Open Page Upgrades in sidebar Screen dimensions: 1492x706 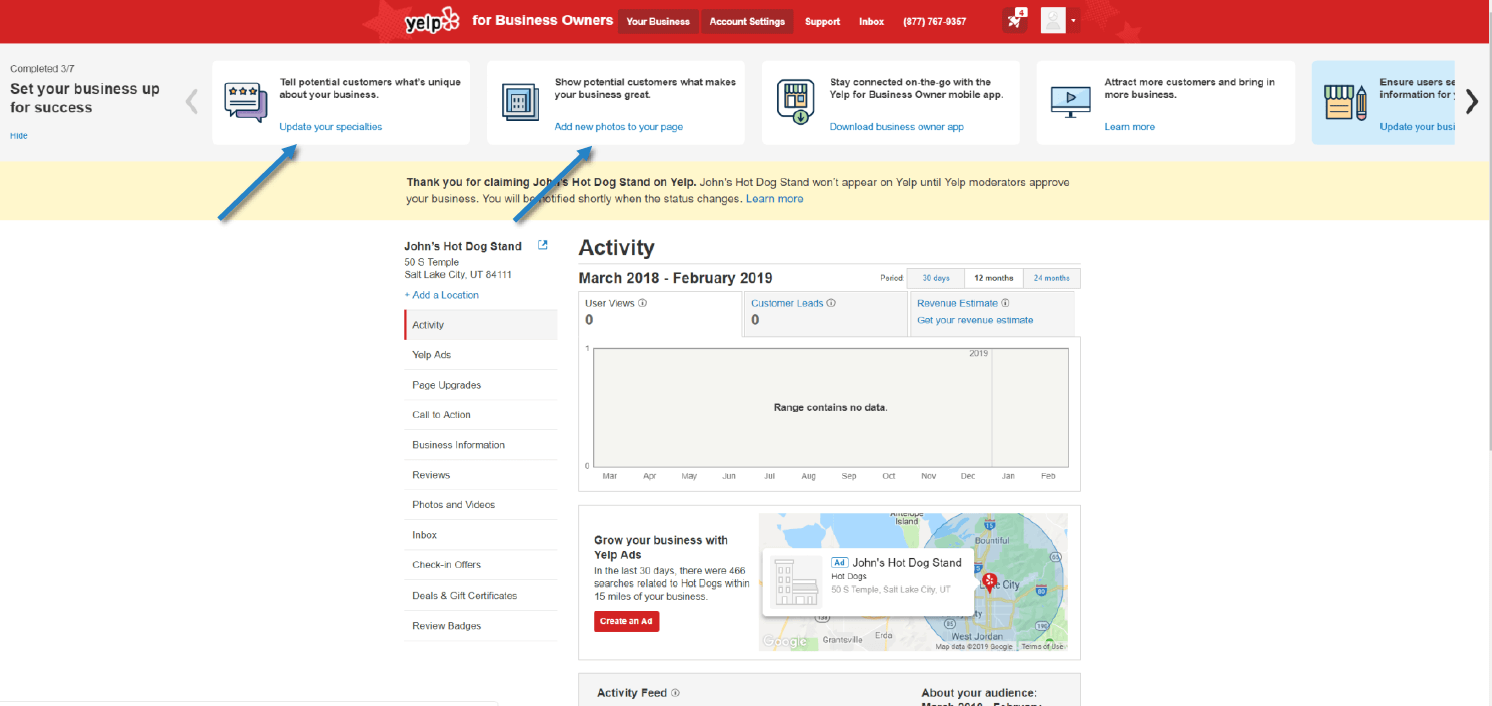coord(481,385)
